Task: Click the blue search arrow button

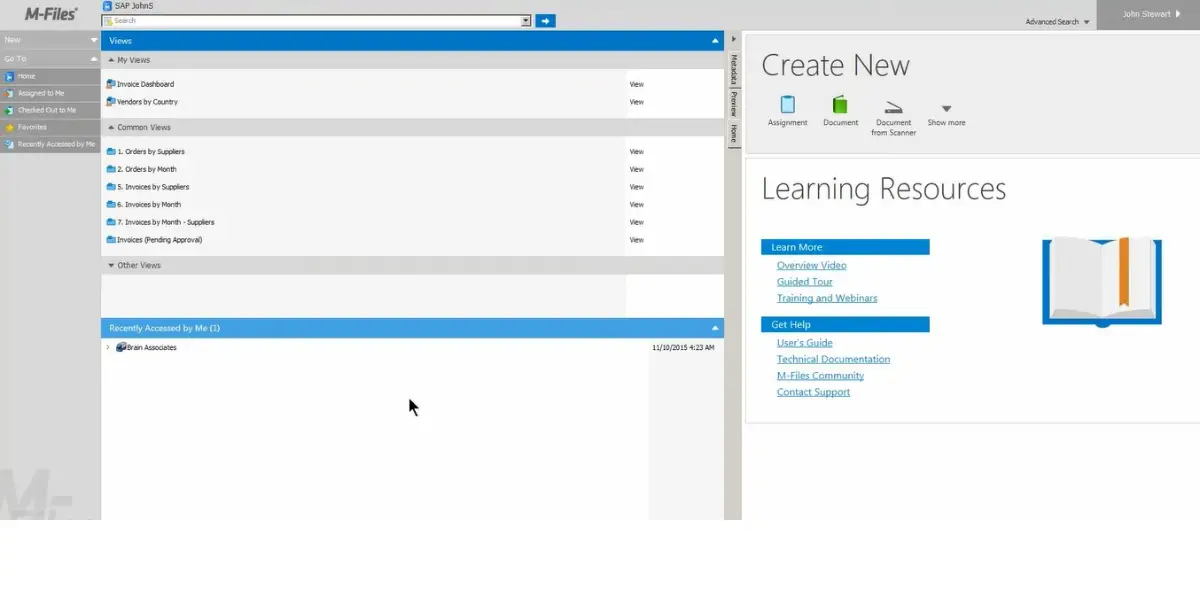Action: pyautogui.click(x=545, y=20)
